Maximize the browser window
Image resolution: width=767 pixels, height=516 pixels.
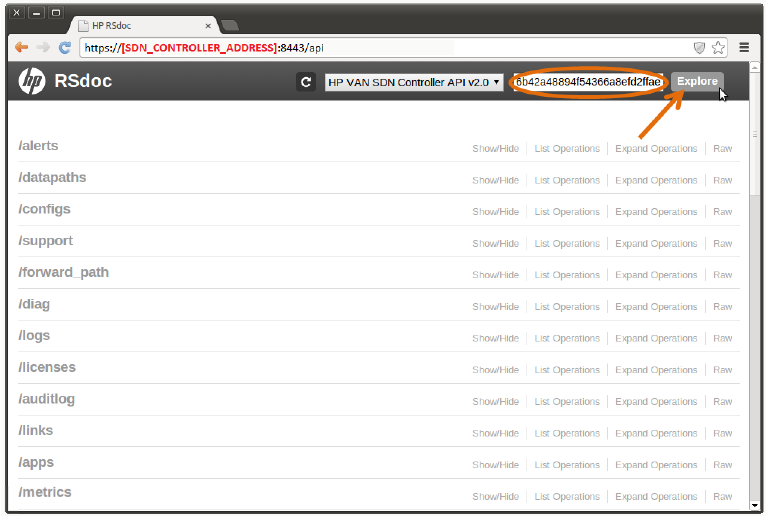(56, 13)
